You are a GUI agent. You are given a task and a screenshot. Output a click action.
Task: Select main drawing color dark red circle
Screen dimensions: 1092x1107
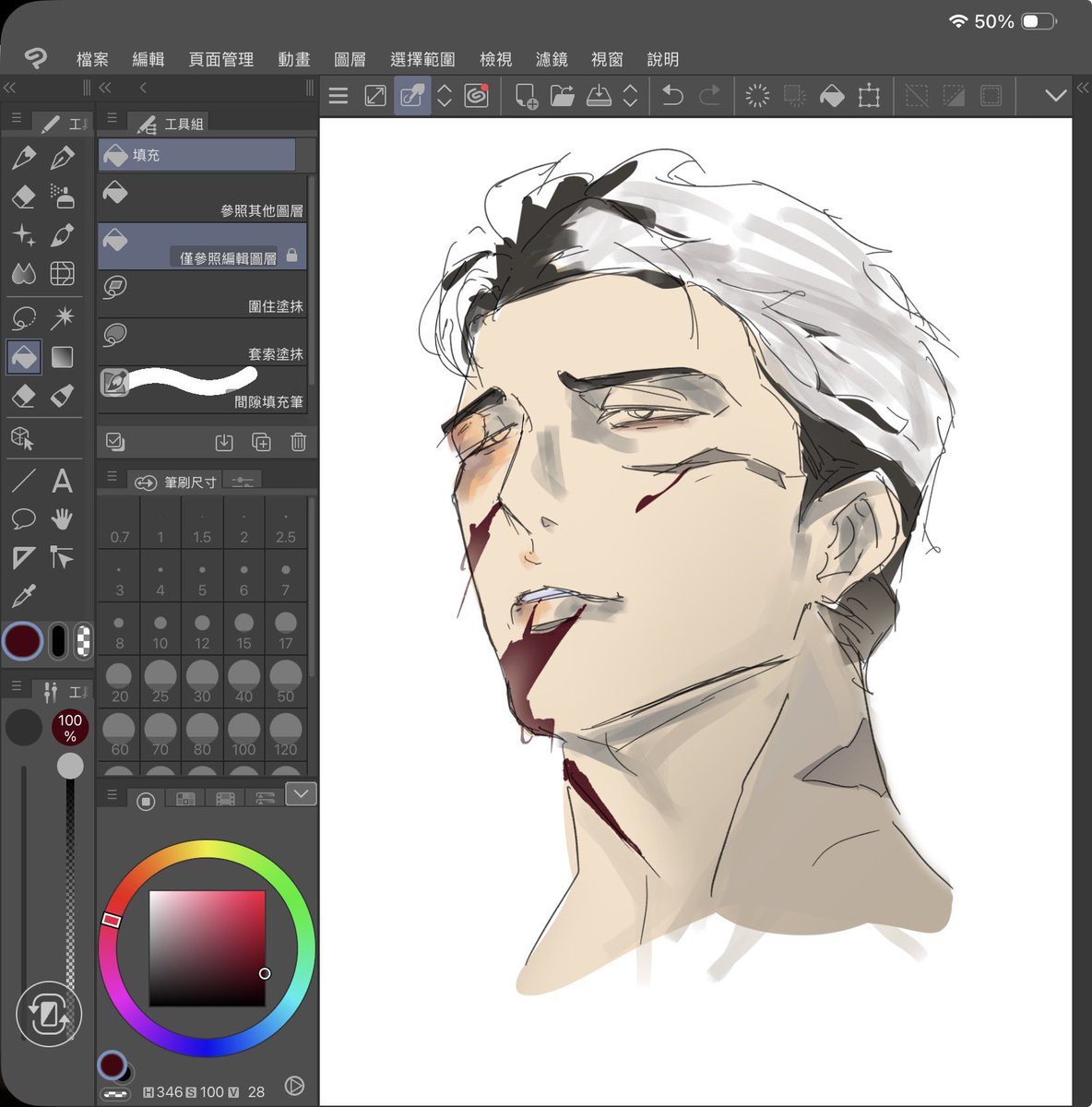coord(23,640)
